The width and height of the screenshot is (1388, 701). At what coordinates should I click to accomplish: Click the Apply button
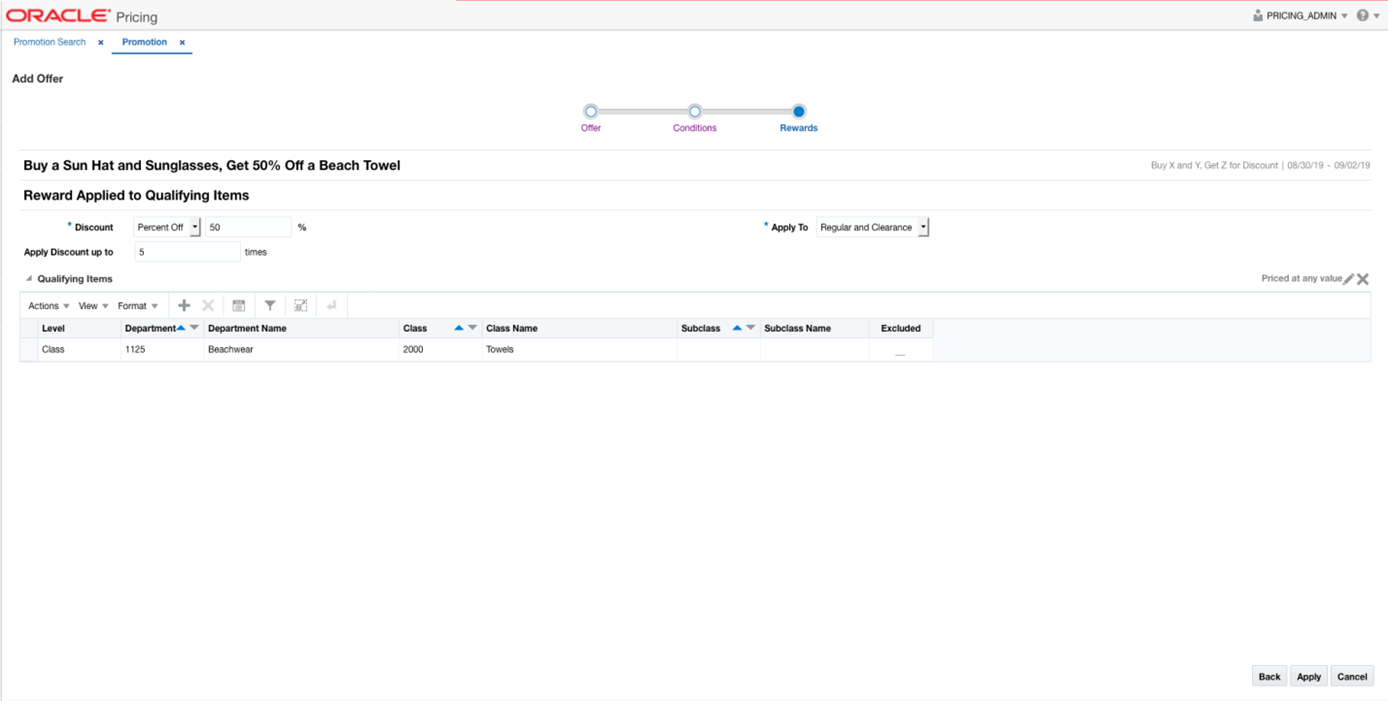coord(1309,676)
